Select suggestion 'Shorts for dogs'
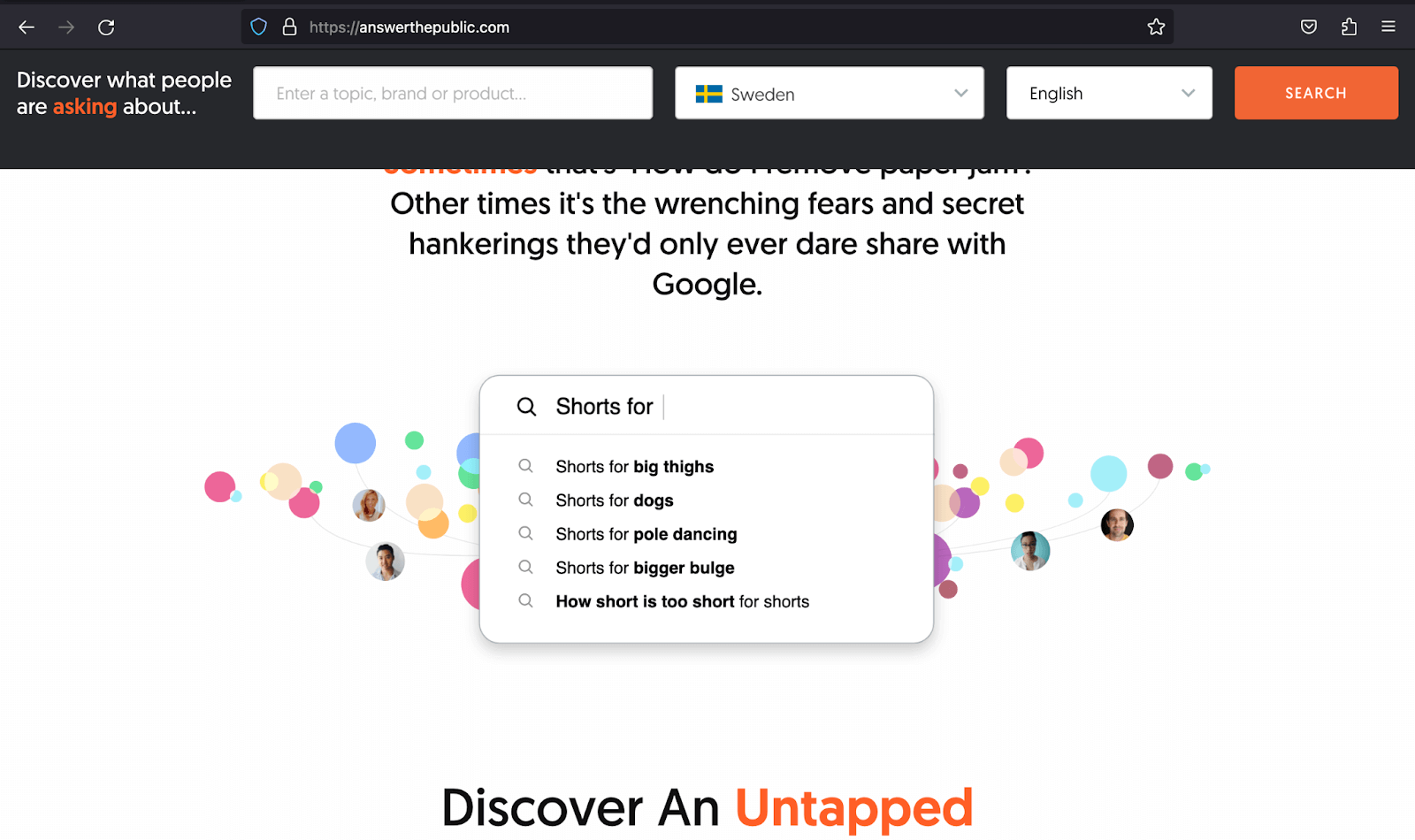Screen dimensions: 1415x840 615,500
